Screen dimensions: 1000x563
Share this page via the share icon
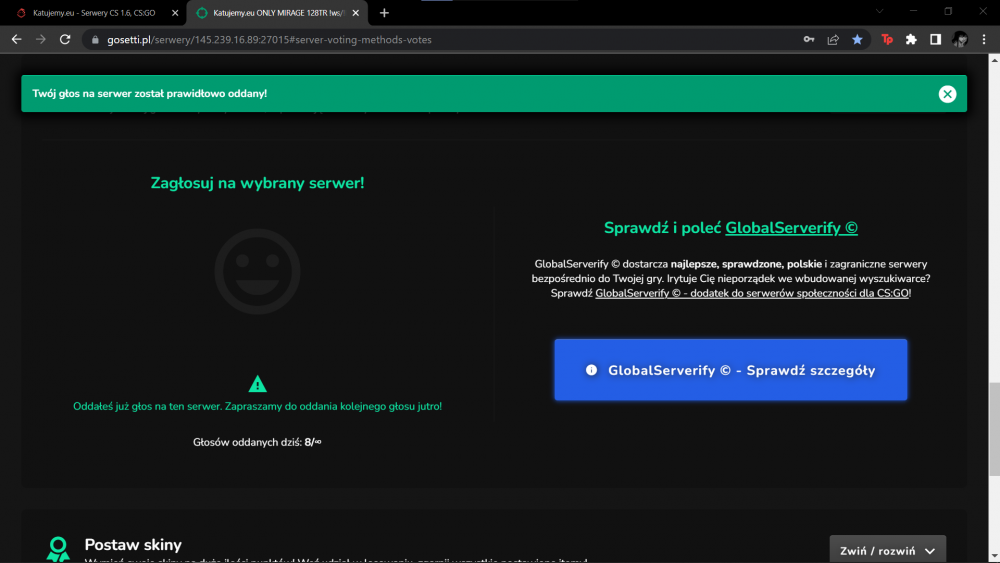click(x=833, y=40)
